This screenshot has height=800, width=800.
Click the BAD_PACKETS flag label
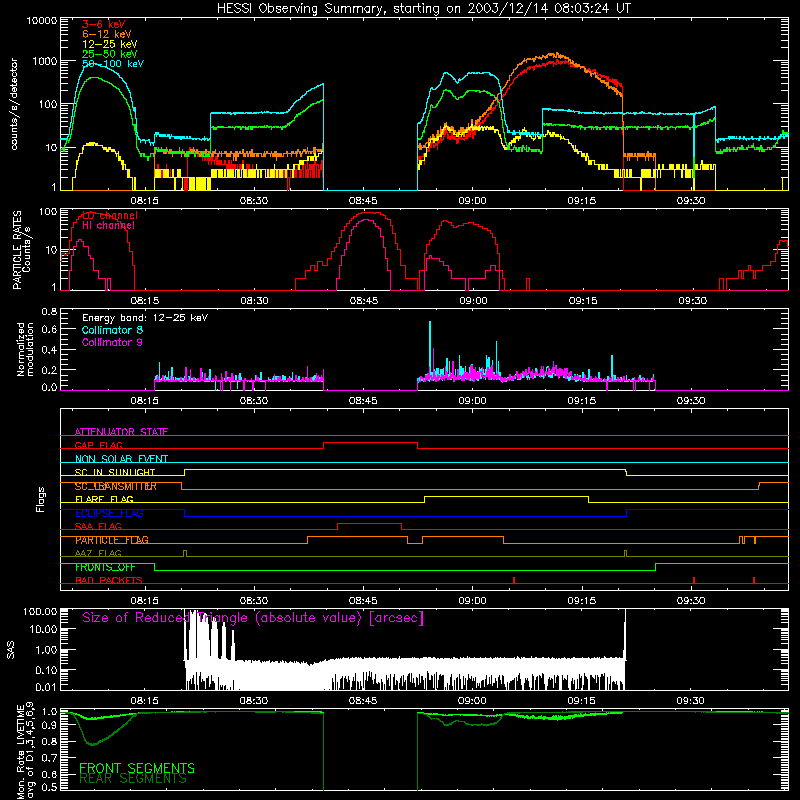click(x=109, y=581)
